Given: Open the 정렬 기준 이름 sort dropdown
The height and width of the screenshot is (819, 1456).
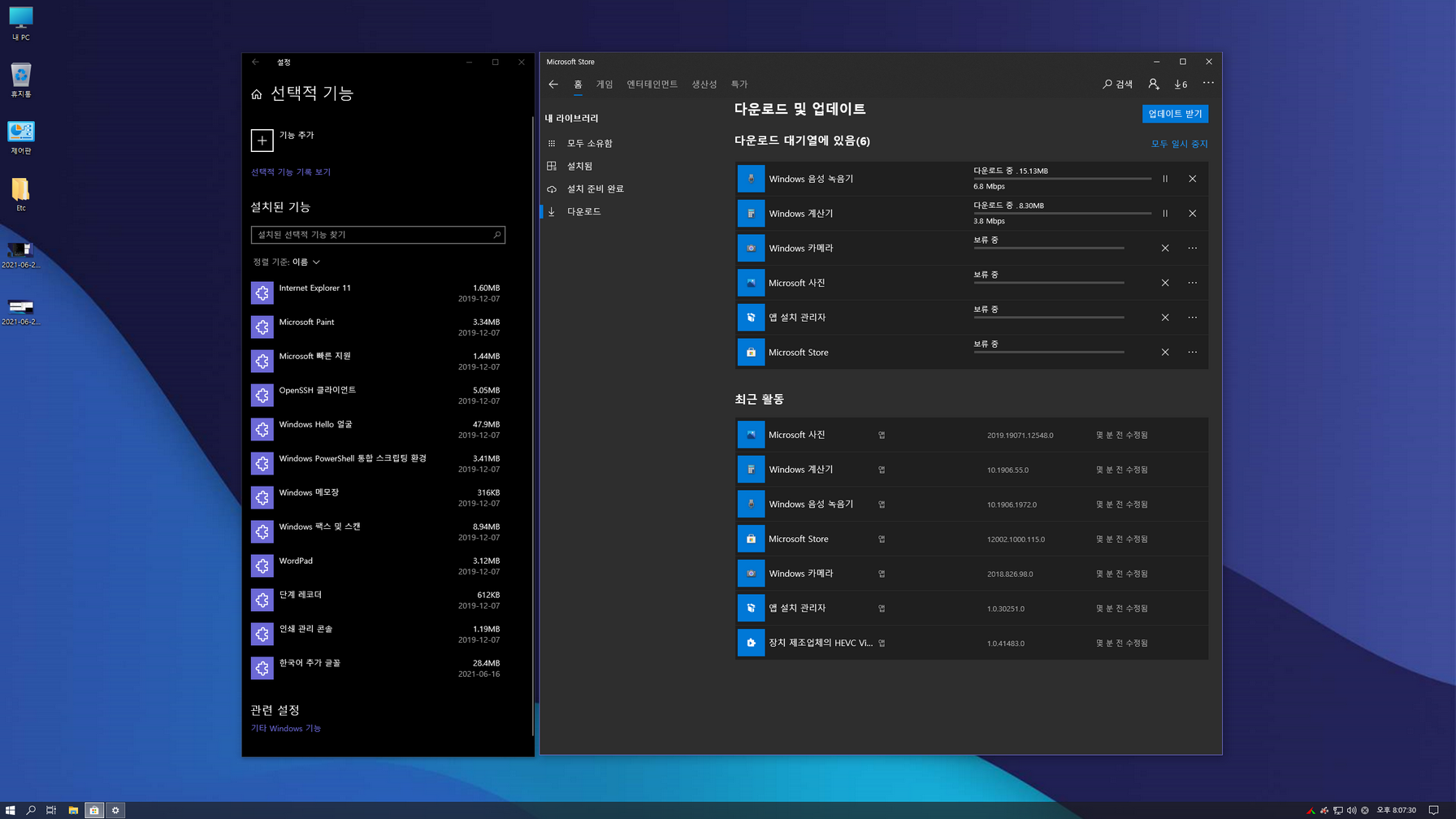Looking at the screenshot, I should point(286,262).
